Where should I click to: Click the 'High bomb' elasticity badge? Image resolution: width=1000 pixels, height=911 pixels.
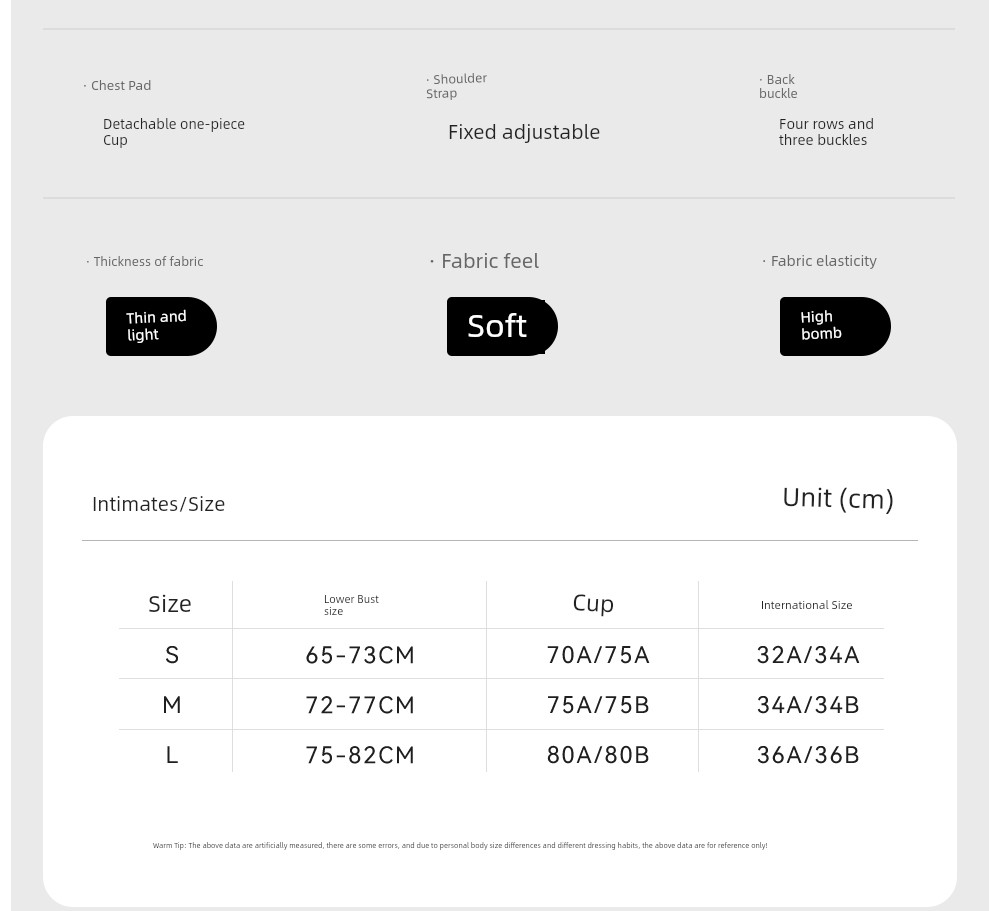(835, 326)
